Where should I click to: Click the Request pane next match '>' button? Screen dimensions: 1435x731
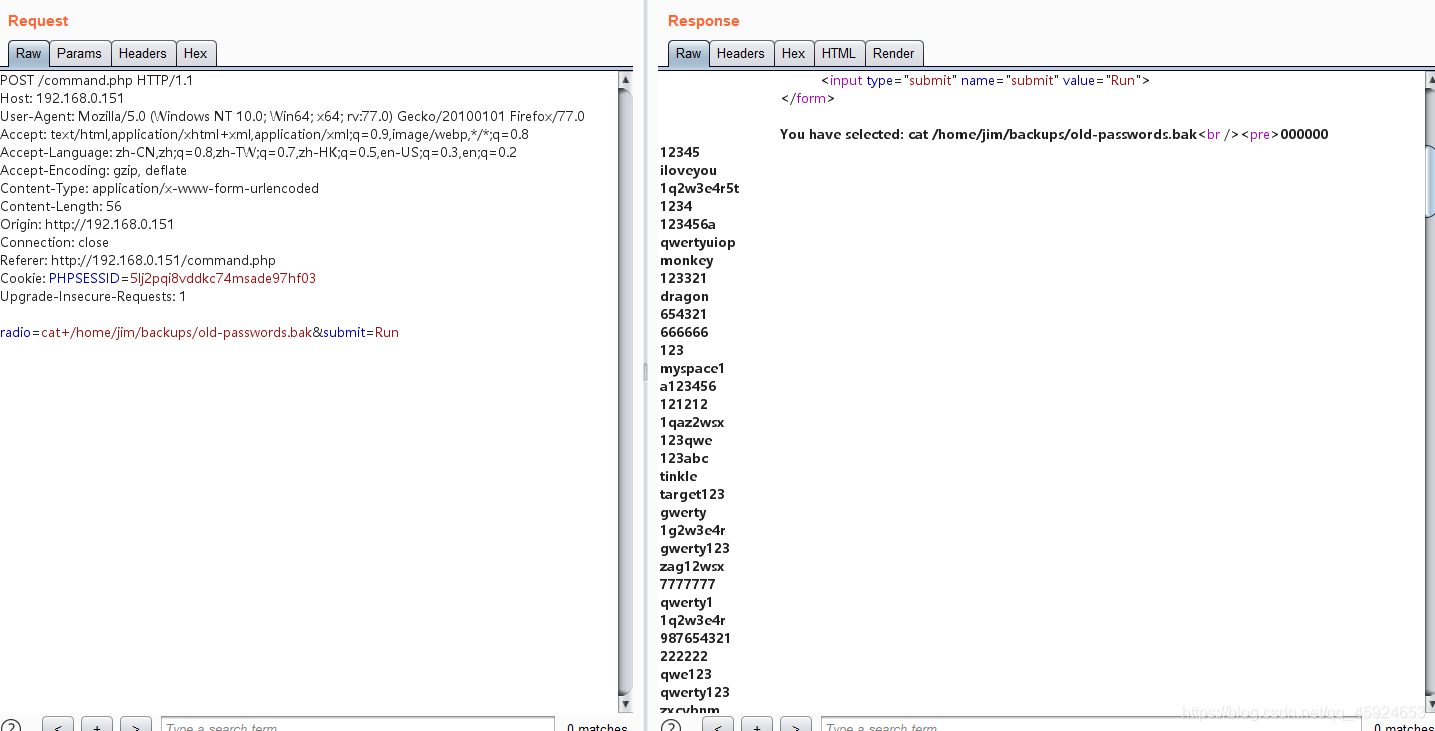[135, 725]
